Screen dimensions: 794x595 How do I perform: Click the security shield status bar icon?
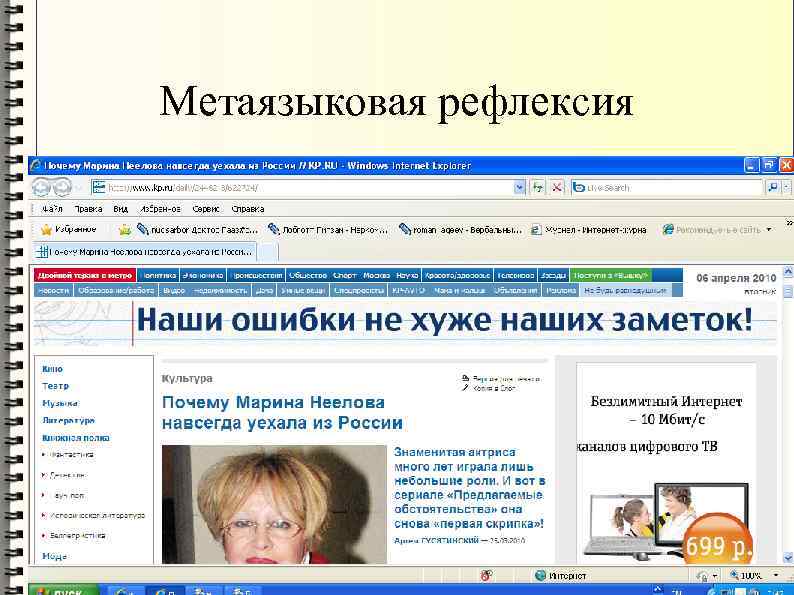click(486, 576)
